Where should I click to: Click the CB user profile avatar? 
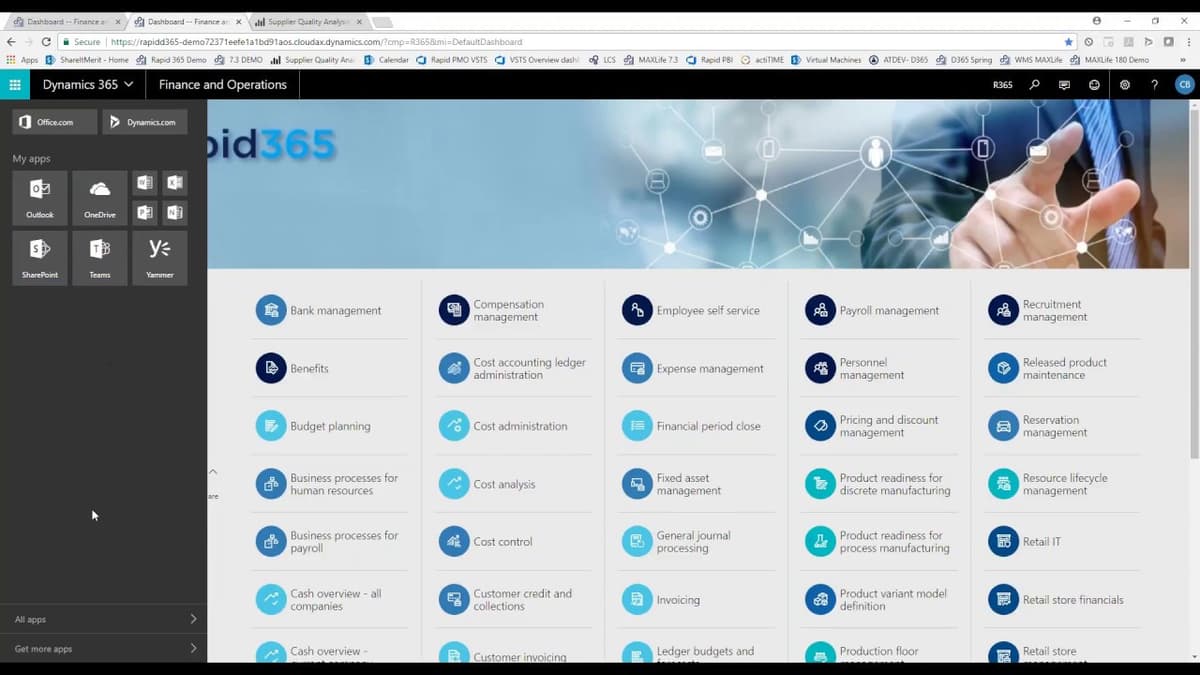[x=1184, y=85]
